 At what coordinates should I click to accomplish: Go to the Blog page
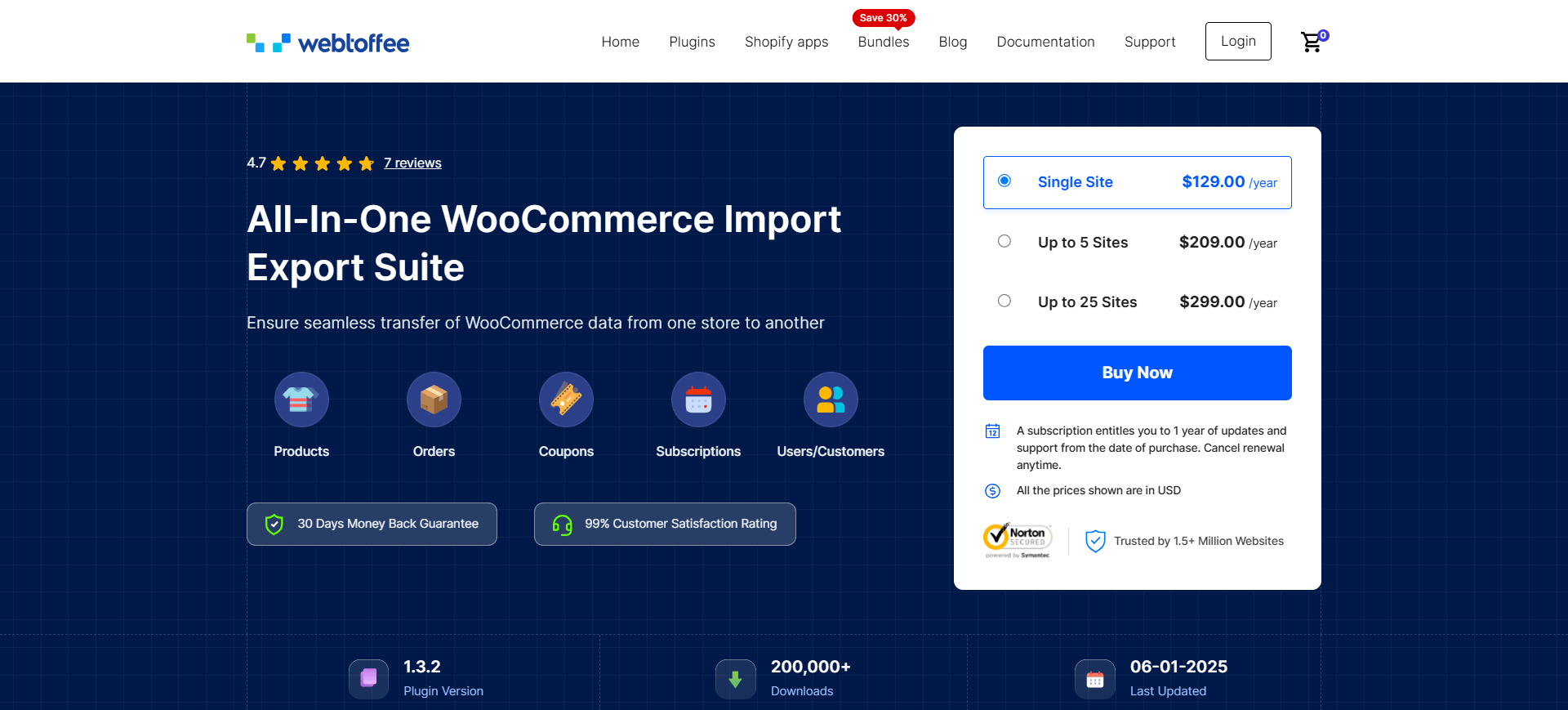pos(953,42)
